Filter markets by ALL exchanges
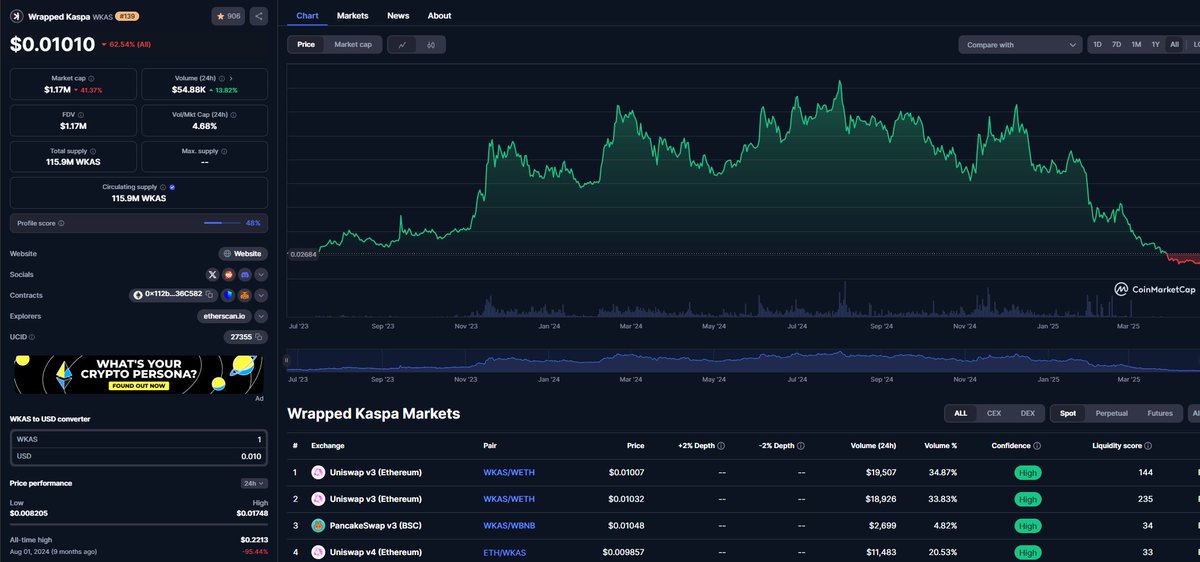Image resolution: width=1200 pixels, height=562 pixels. pyautogui.click(x=961, y=413)
